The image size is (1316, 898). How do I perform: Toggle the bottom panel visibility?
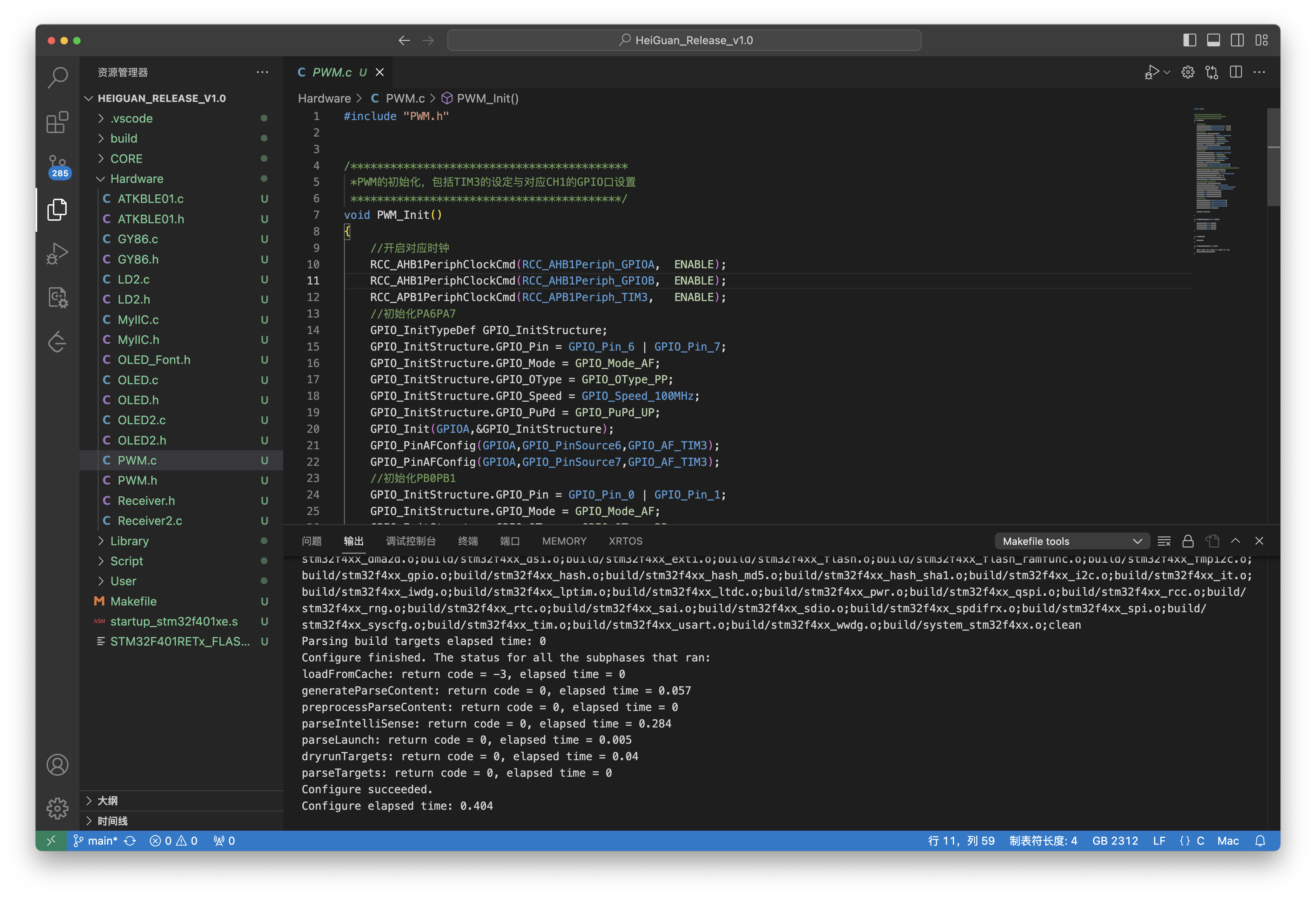pos(1213,40)
